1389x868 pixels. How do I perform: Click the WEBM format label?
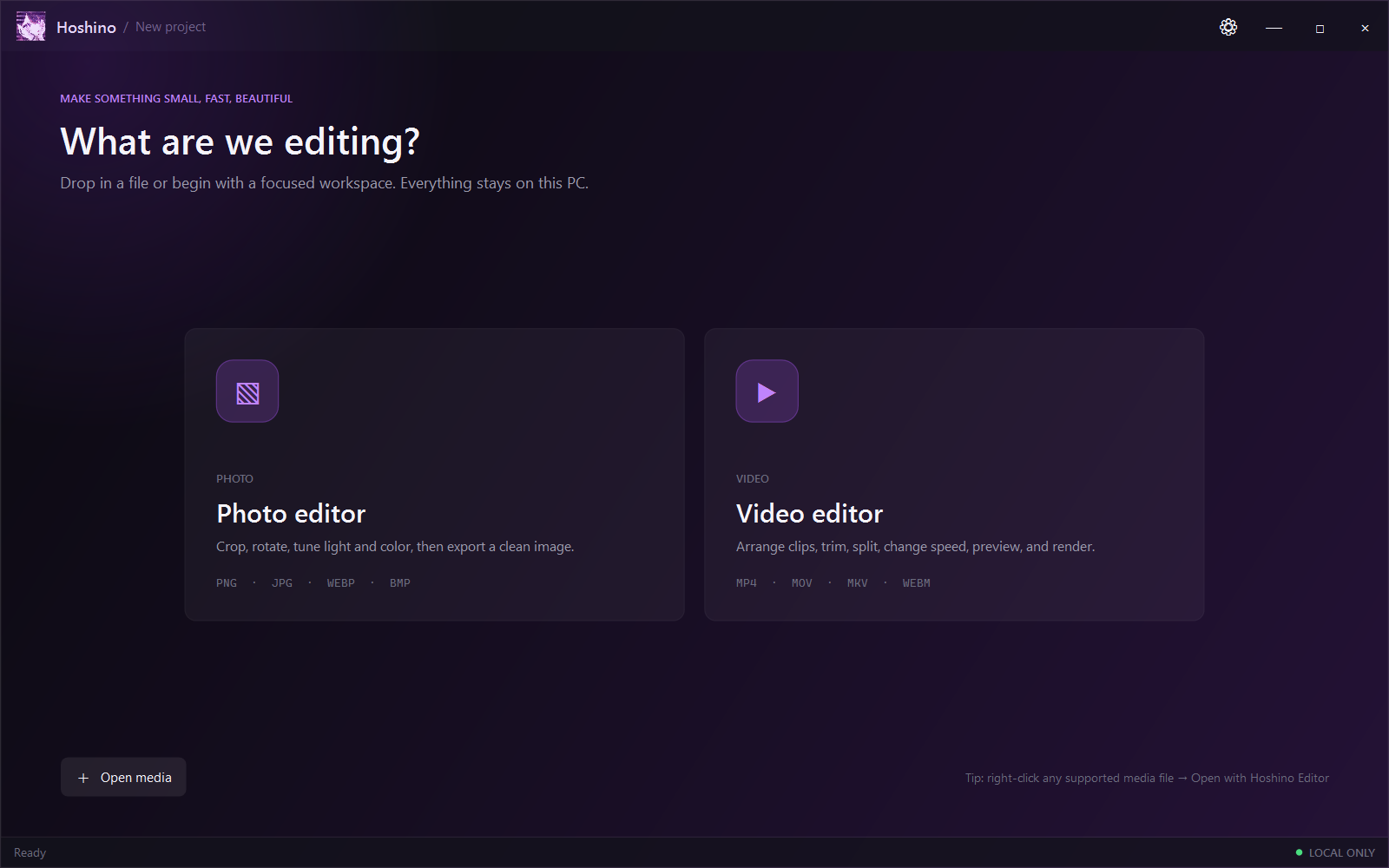917,583
